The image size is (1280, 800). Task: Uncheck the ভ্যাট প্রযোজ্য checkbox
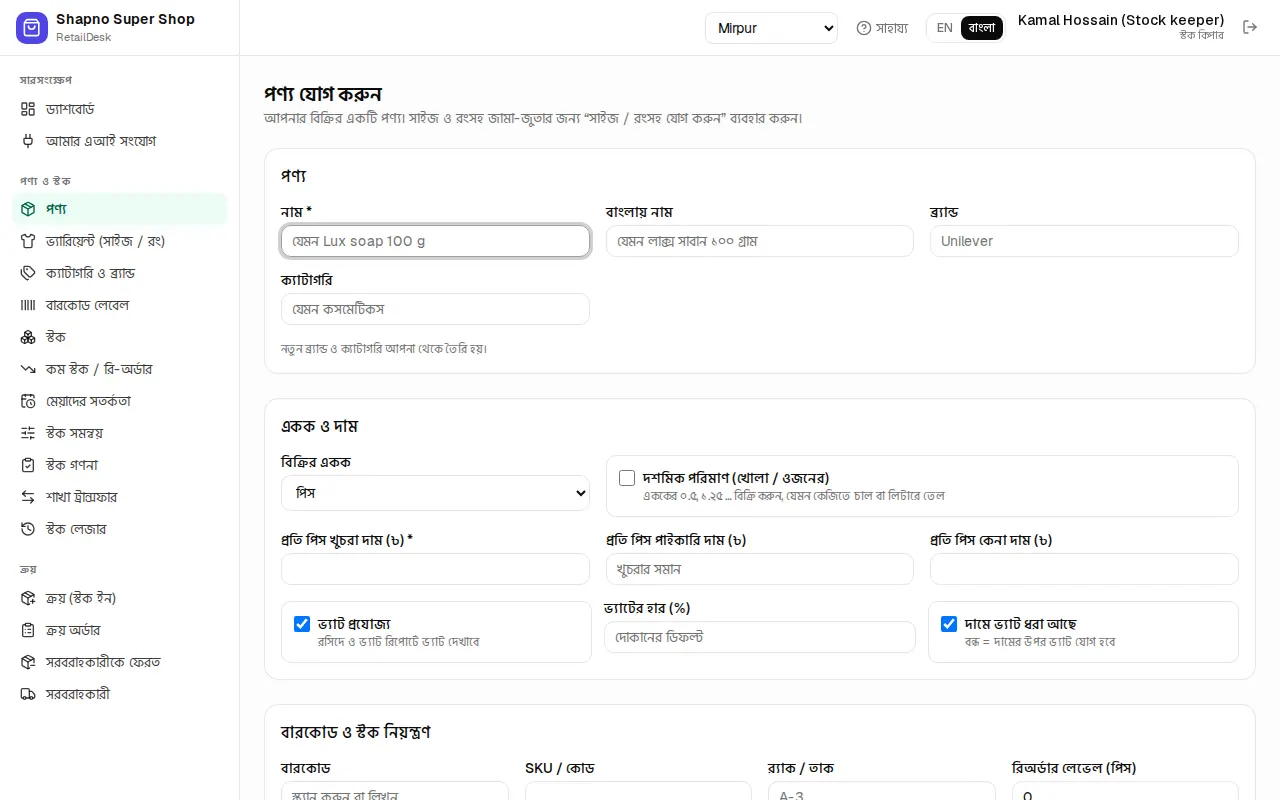(302, 624)
